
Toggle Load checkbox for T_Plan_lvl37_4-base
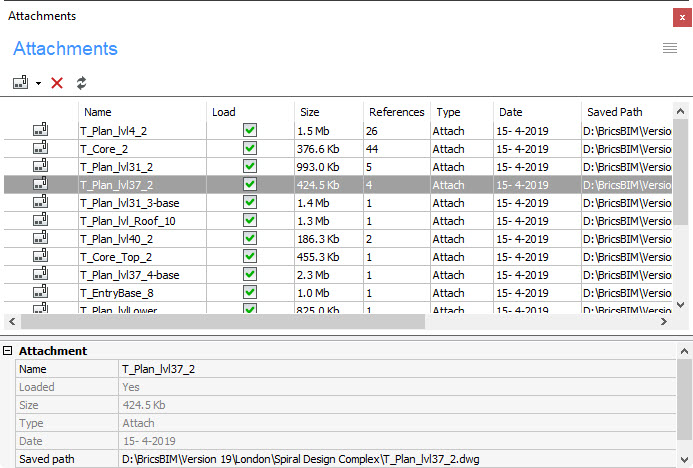tap(250, 274)
